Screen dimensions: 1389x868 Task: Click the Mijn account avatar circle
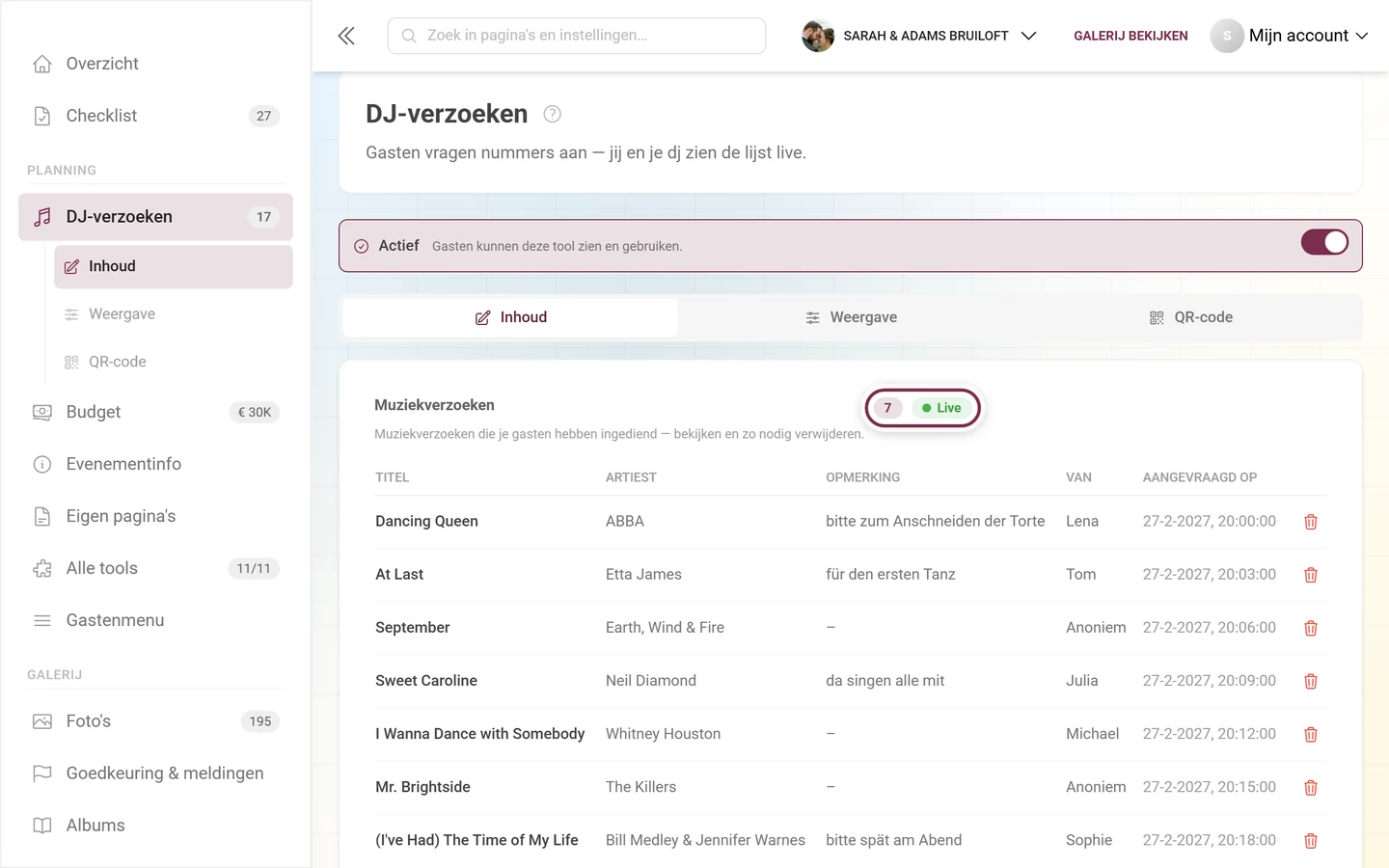point(1227,36)
